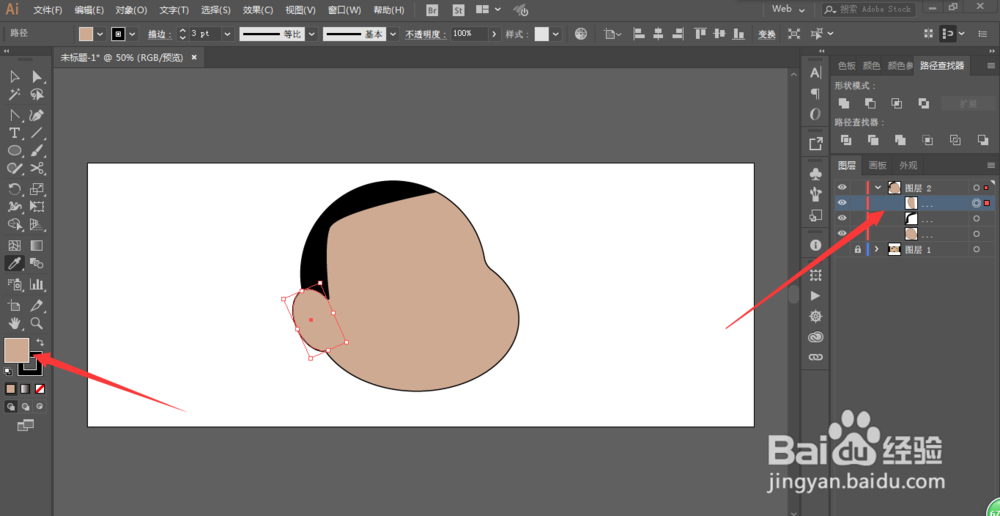Image resolution: width=1000 pixels, height=516 pixels.
Task: Click the Unite shape mode icon
Action: (844, 103)
